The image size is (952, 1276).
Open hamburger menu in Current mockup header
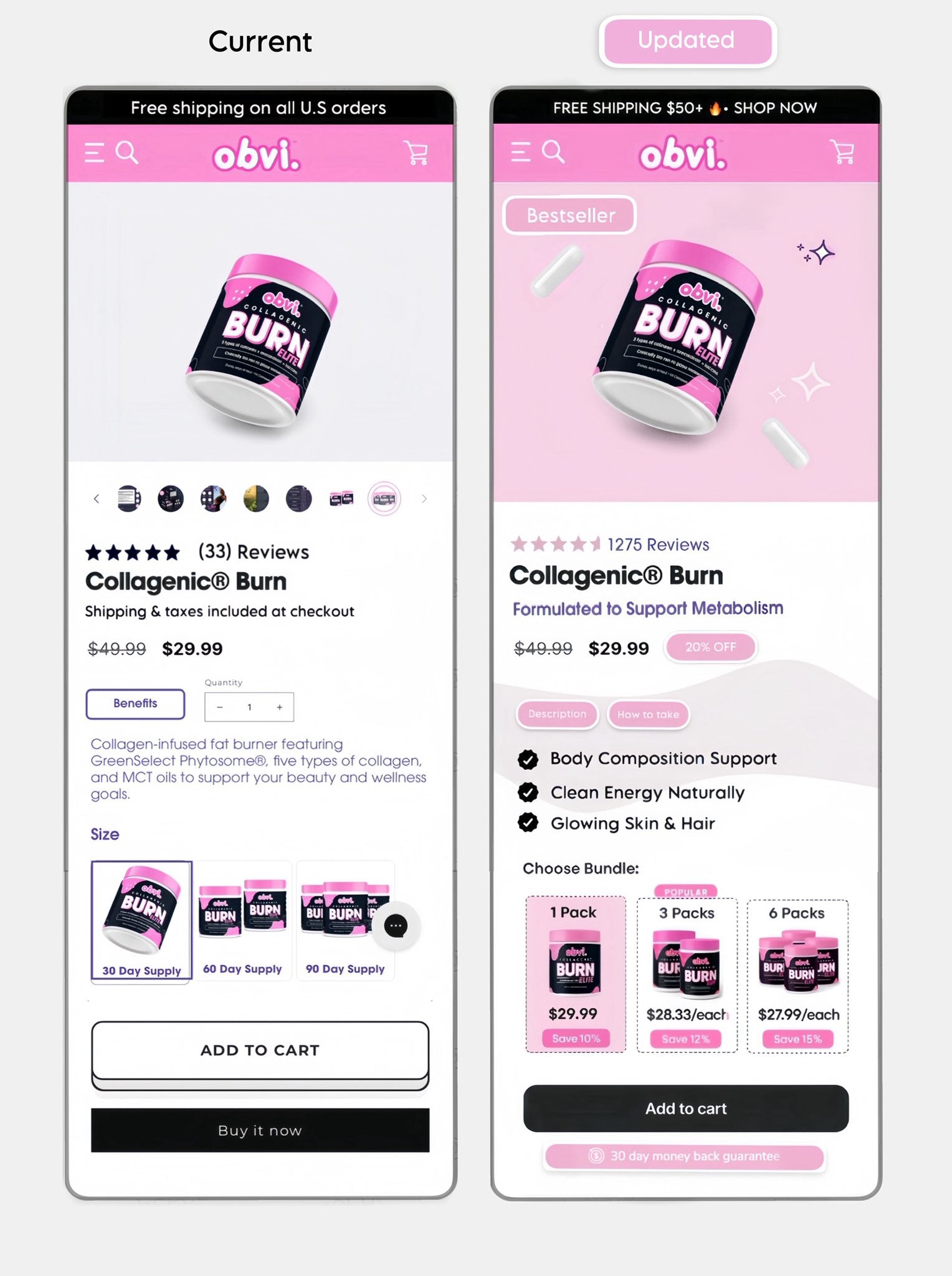click(x=95, y=153)
